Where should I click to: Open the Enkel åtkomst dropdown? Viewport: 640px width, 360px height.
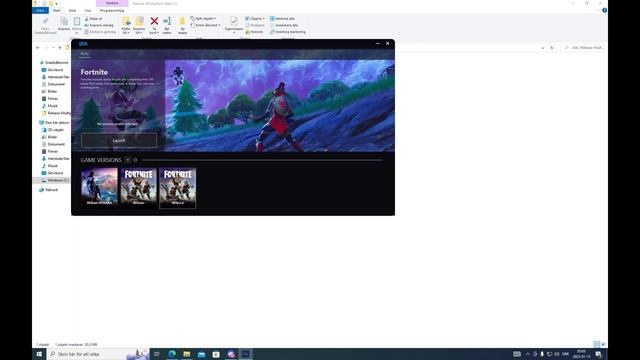205,25
